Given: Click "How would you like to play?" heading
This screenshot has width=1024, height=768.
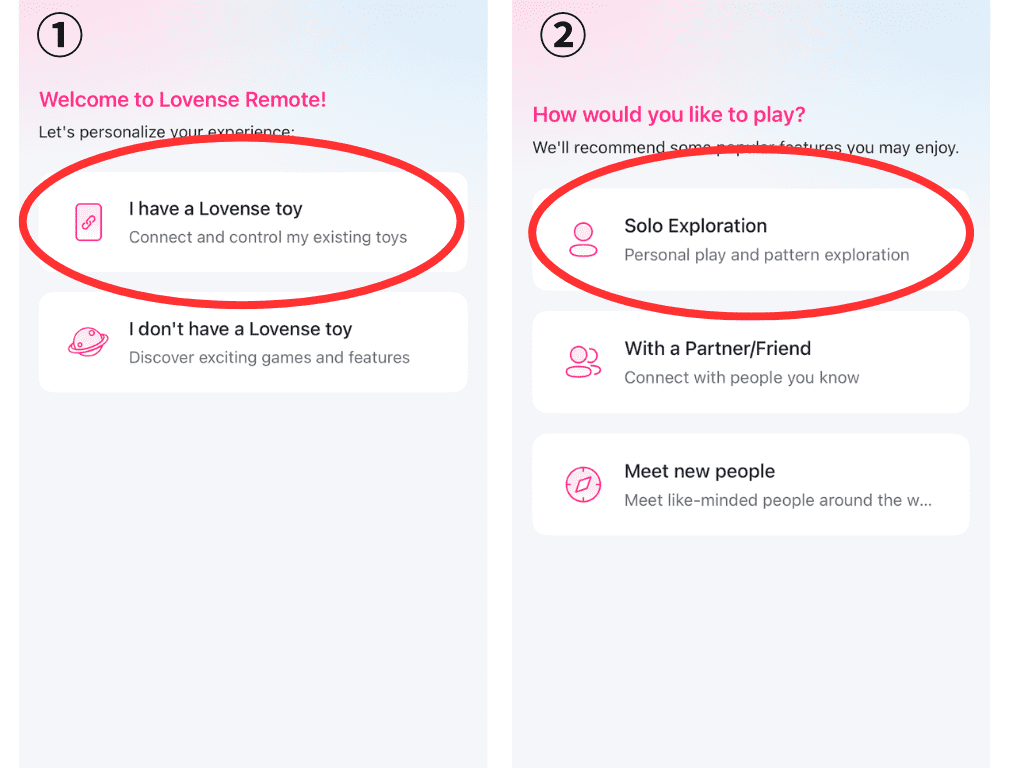Looking at the screenshot, I should point(668,115).
